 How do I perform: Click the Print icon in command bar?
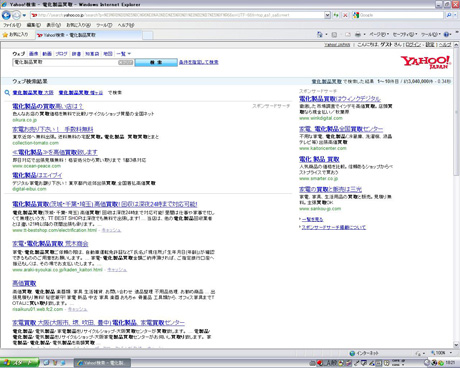358,34
